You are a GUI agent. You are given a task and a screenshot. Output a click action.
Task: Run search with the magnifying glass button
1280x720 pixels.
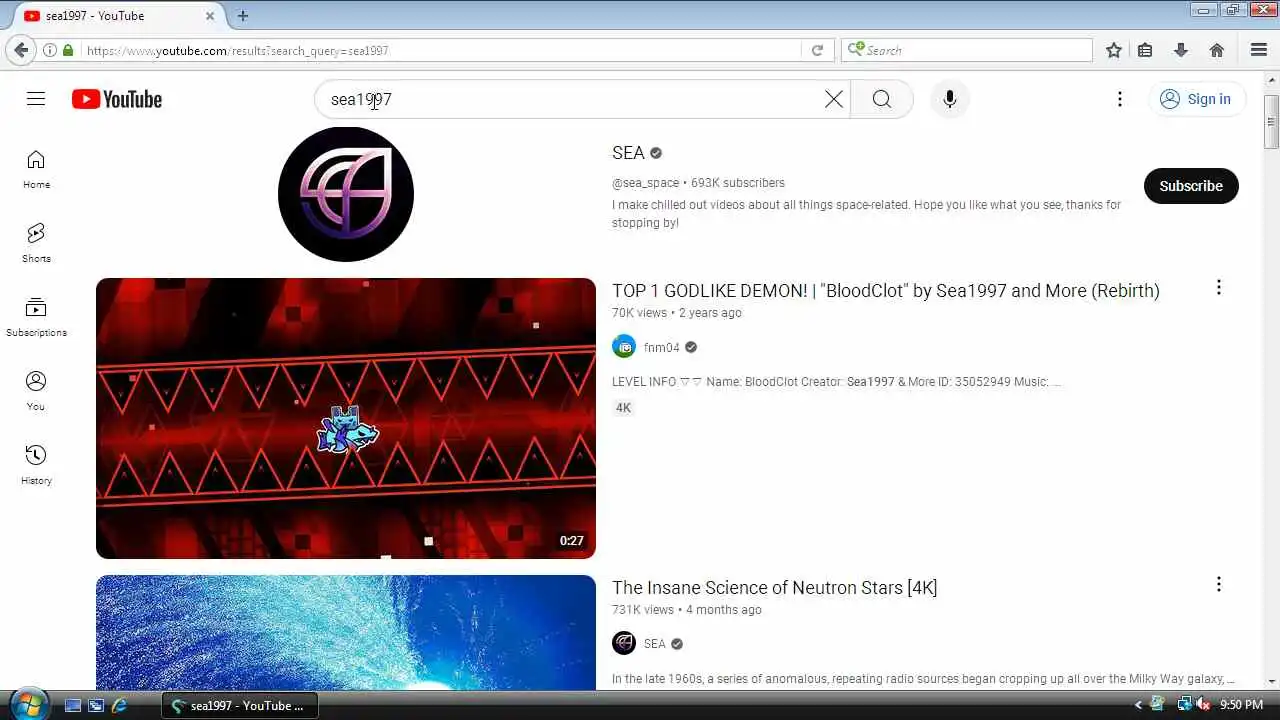pos(881,99)
